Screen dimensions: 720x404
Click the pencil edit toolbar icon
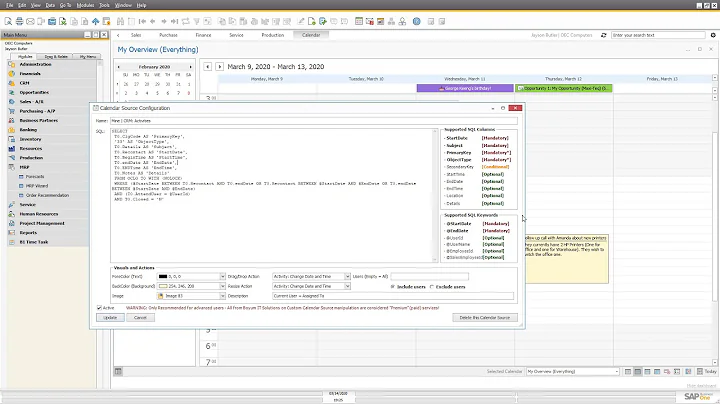(301, 21)
